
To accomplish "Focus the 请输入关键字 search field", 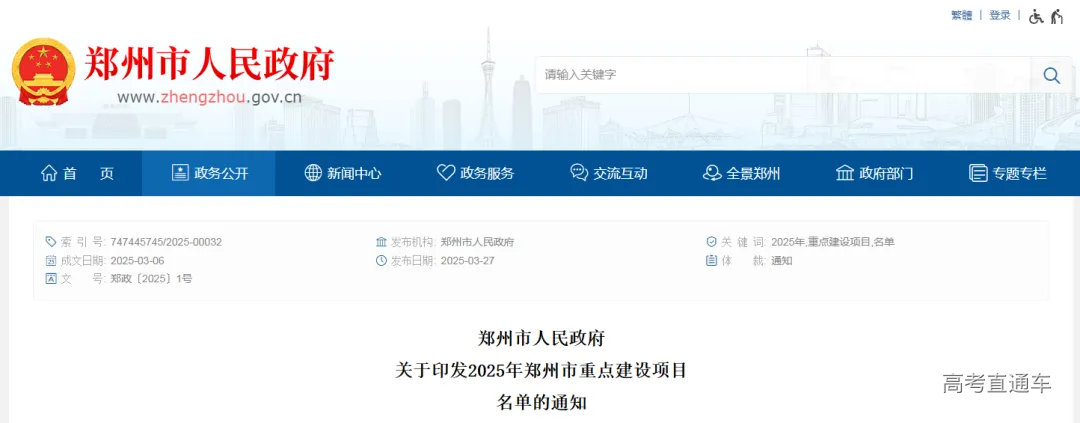I will point(782,75).
